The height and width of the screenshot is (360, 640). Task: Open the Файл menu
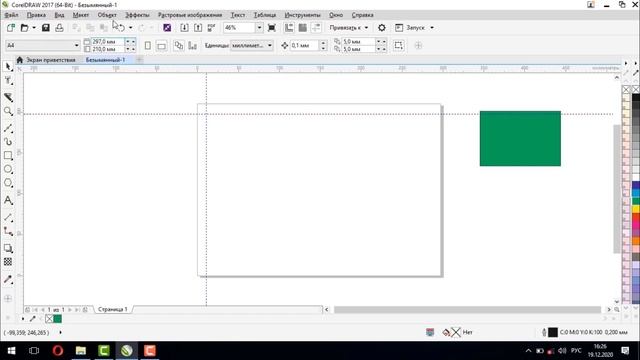click(11, 15)
